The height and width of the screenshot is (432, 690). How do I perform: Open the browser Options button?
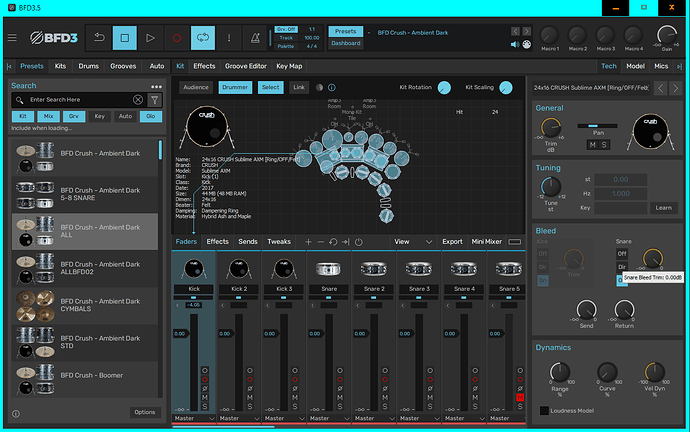(x=145, y=413)
